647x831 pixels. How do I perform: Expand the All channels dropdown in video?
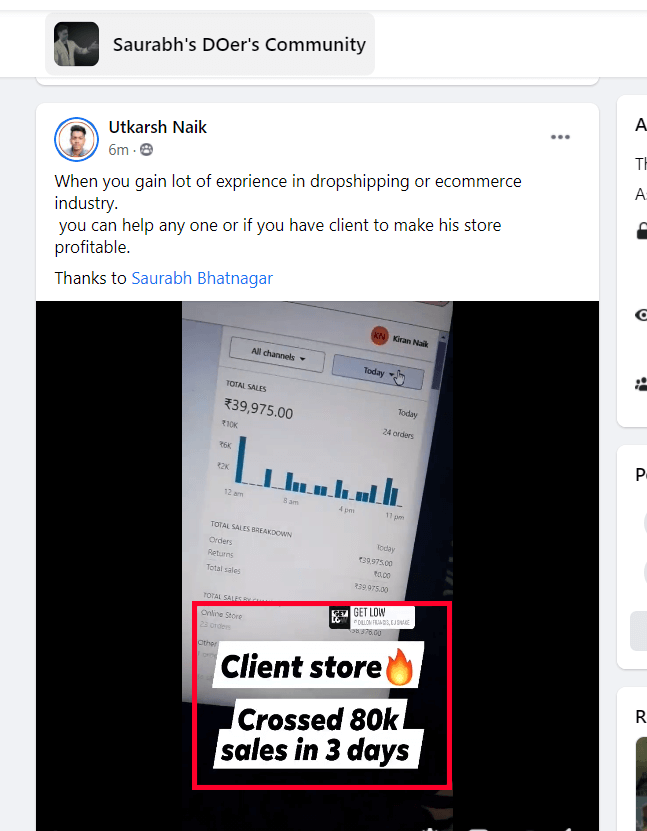[x=277, y=355]
